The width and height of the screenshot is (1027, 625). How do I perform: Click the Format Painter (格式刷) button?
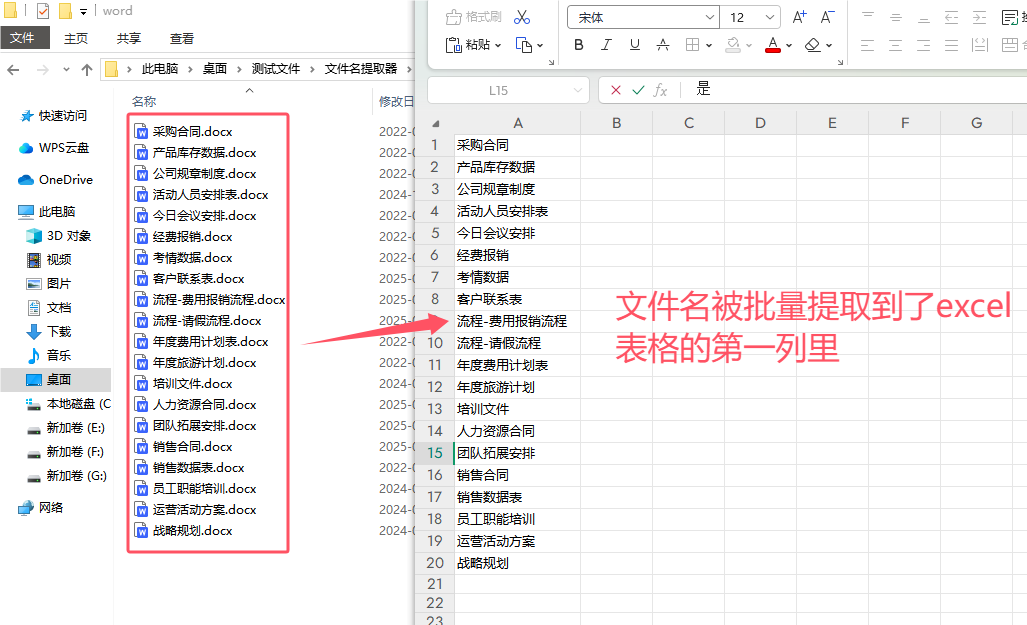click(473, 17)
